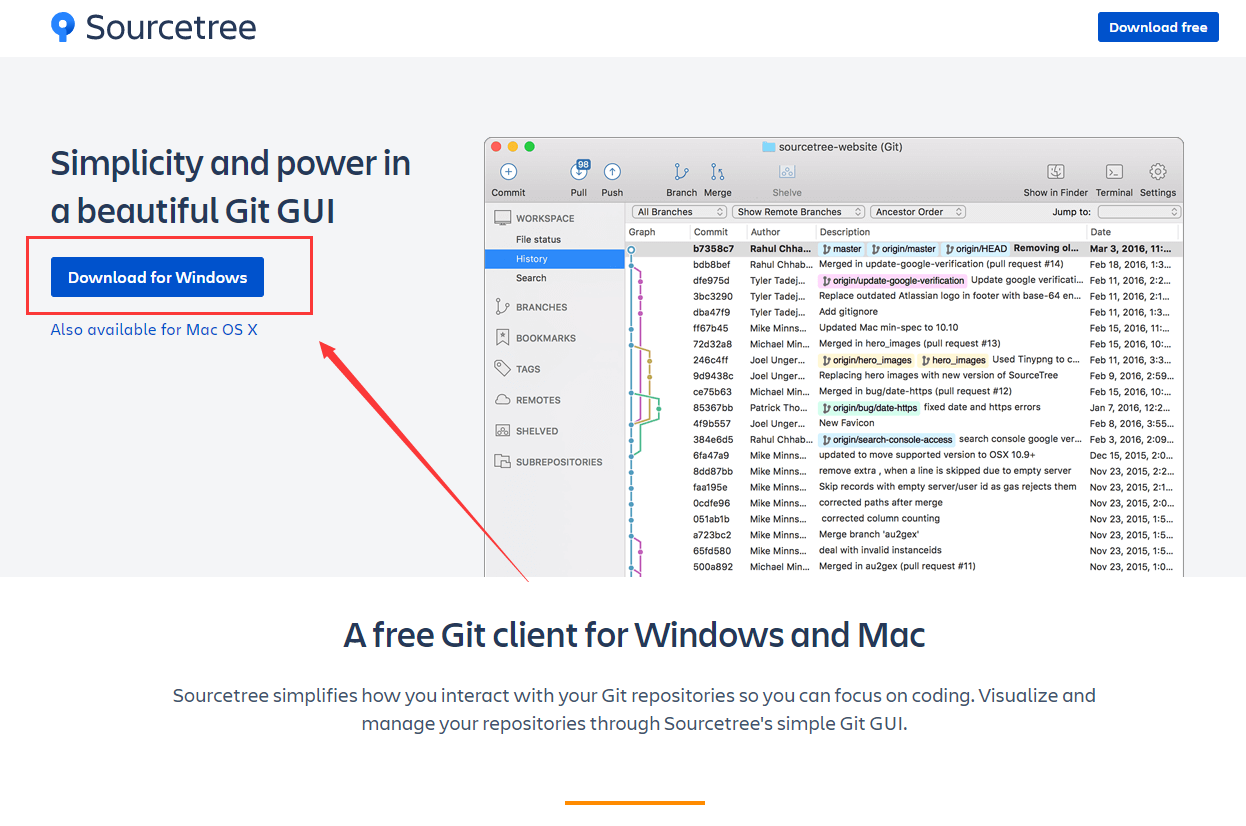The height and width of the screenshot is (826, 1246).
Task: Click the Merge toolbar icon
Action: (717, 172)
